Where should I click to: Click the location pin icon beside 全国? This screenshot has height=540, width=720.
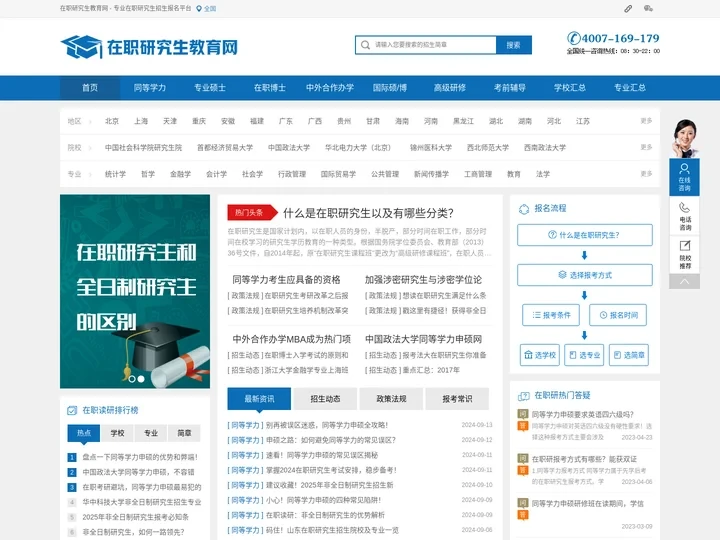[199, 9]
